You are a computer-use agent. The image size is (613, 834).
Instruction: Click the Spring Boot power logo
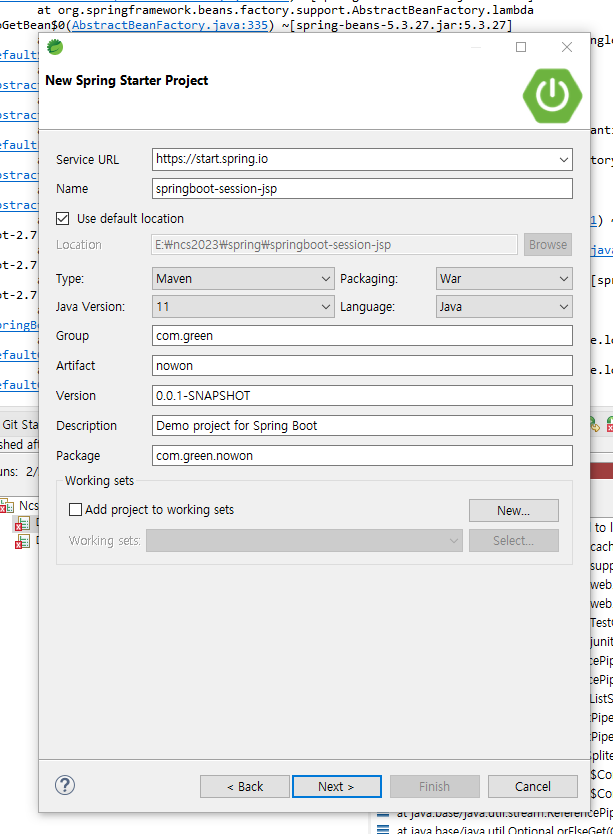(552, 96)
